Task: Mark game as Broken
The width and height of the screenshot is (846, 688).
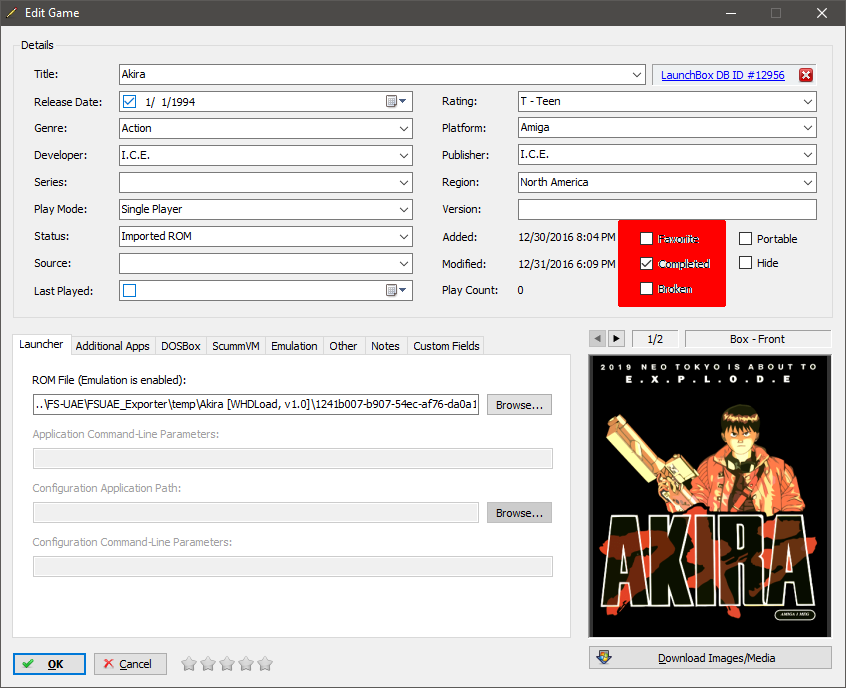Action: 646,289
